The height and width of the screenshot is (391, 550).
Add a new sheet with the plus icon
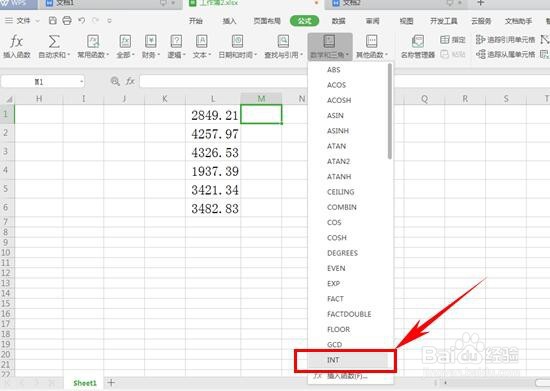coord(111,382)
